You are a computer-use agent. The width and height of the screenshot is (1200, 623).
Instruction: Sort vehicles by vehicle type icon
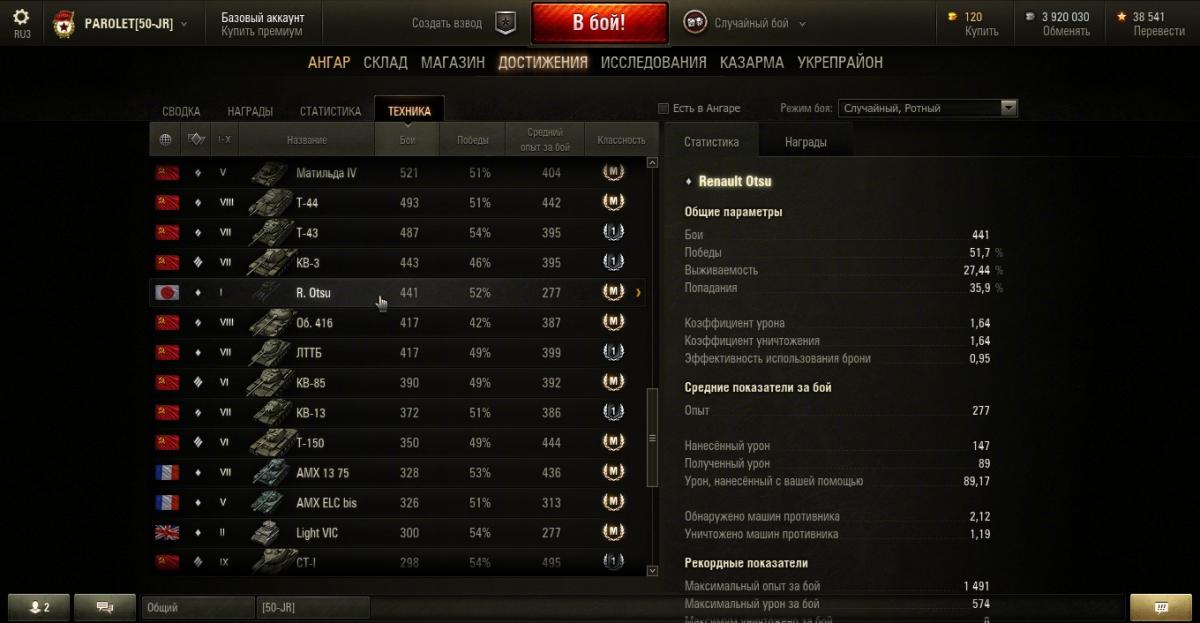click(x=197, y=140)
